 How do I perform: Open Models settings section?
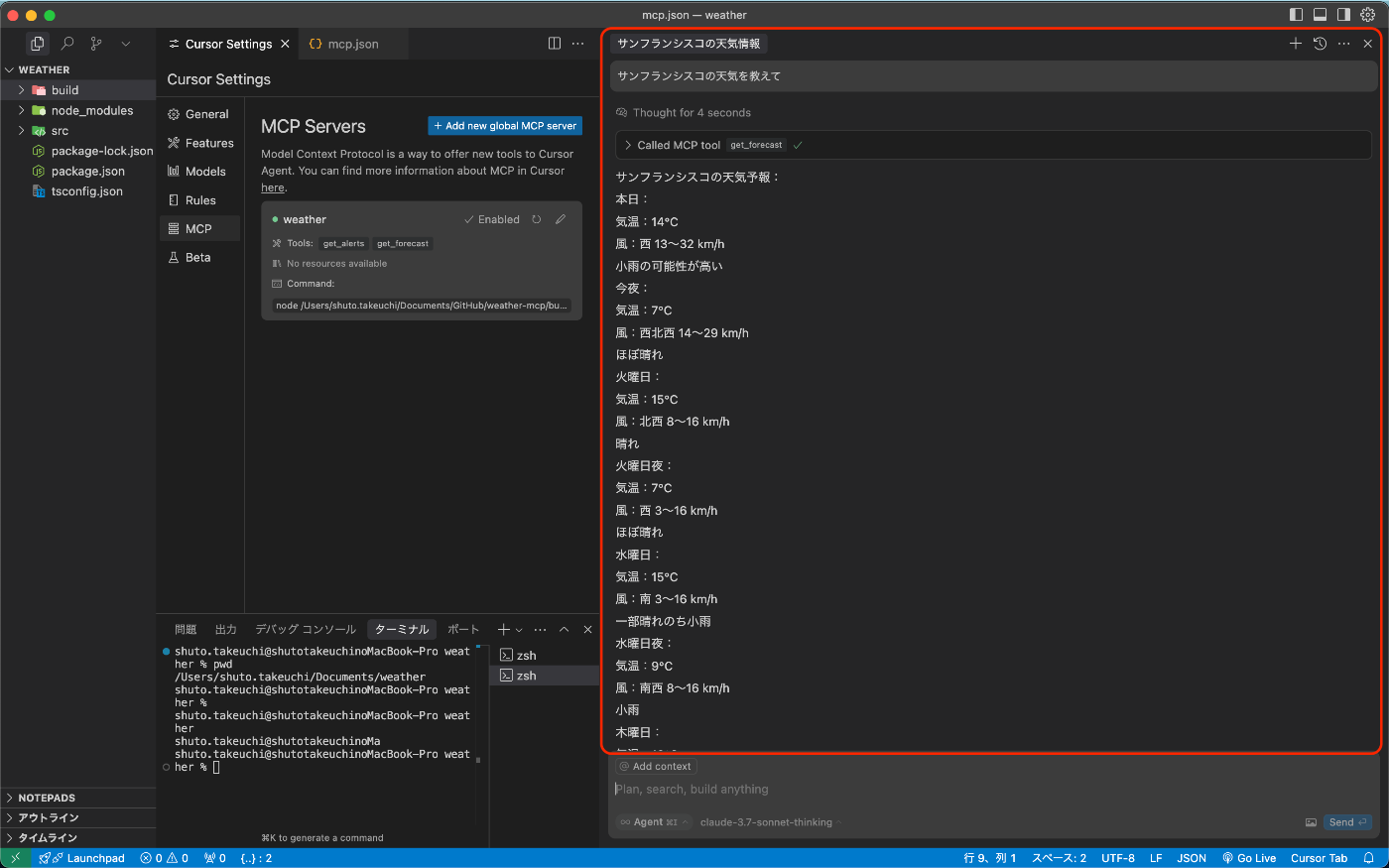(199, 172)
